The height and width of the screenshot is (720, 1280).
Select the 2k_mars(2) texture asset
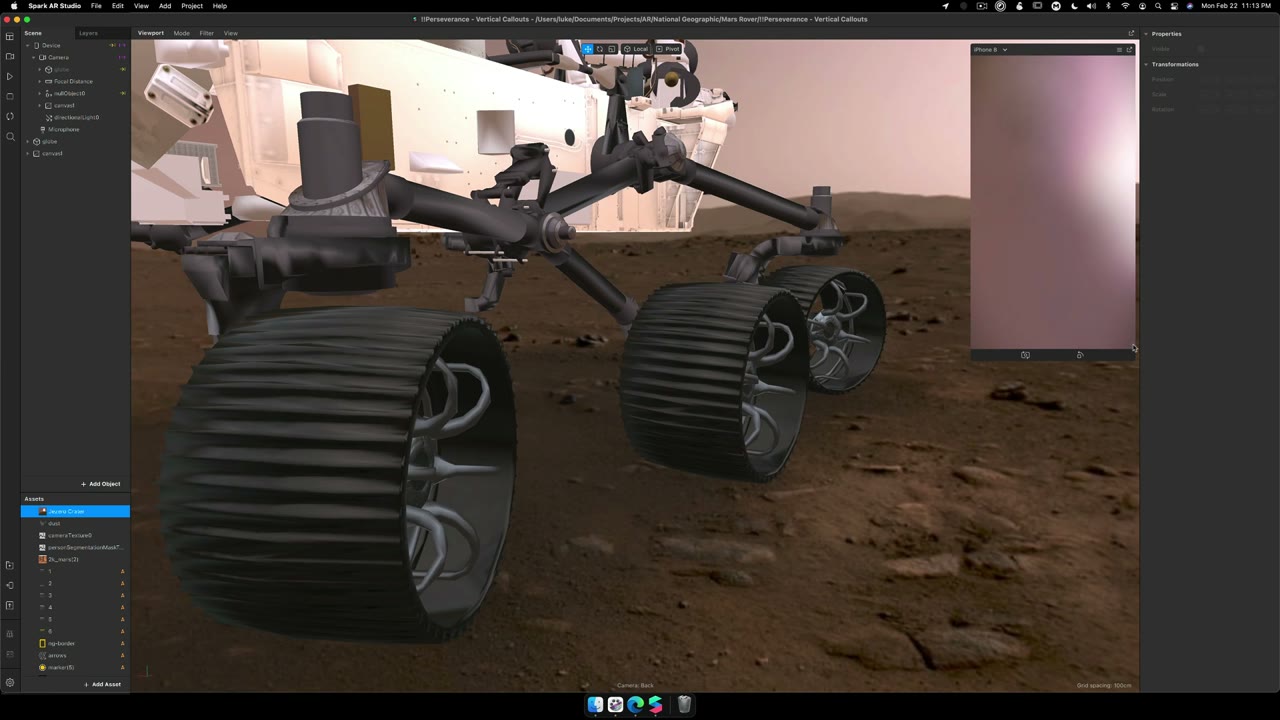point(63,559)
